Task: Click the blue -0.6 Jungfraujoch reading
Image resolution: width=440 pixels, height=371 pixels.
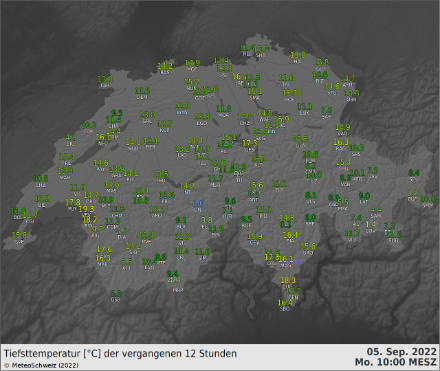Action: (x=197, y=203)
